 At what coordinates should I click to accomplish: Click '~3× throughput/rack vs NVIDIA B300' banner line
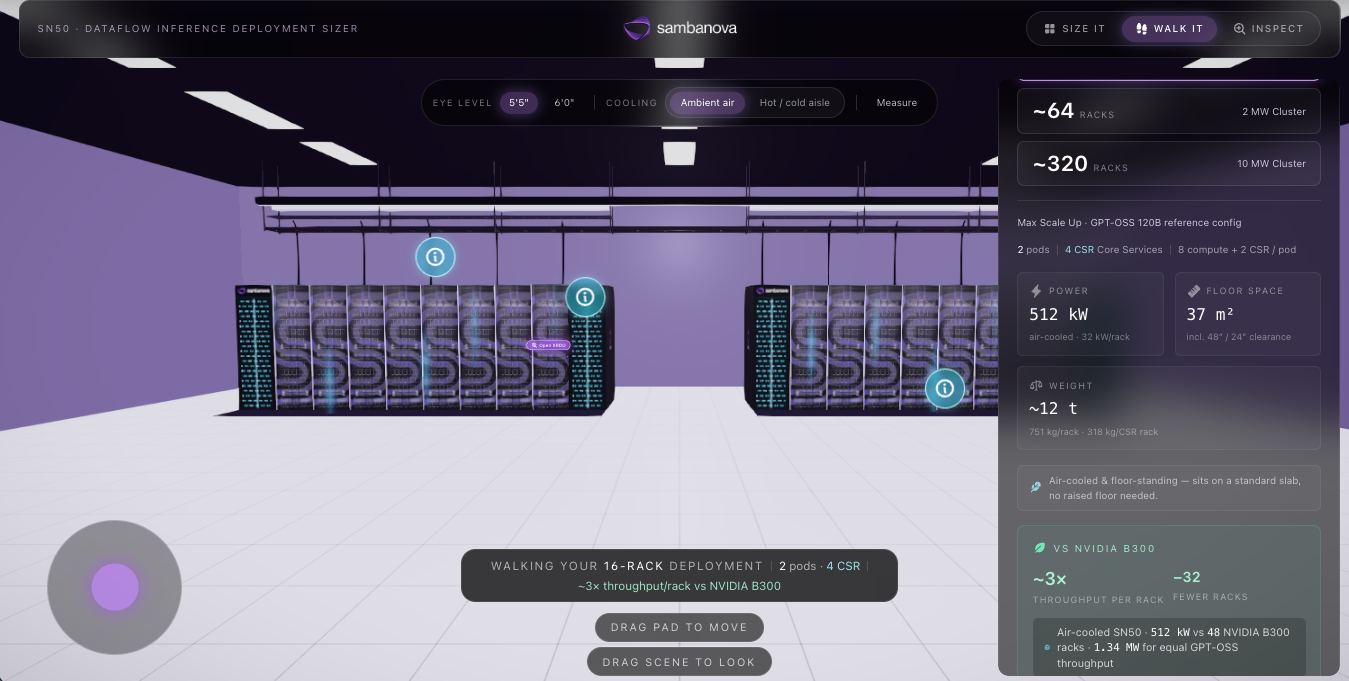point(679,586)
